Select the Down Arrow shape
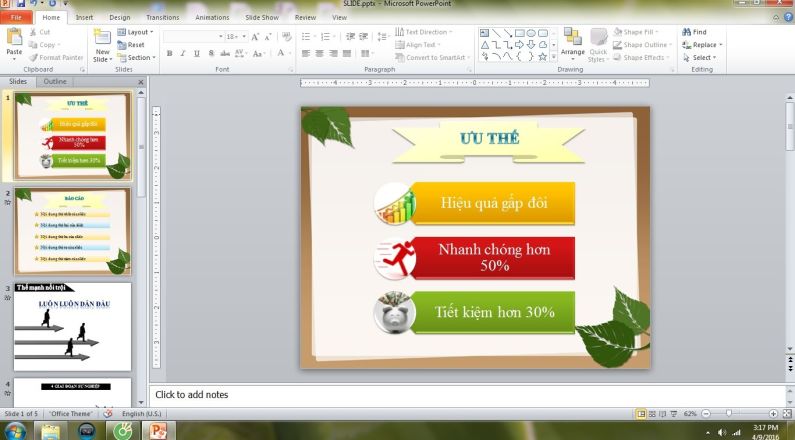This screenshot has height=440, width=795. [x=531, y=45]
